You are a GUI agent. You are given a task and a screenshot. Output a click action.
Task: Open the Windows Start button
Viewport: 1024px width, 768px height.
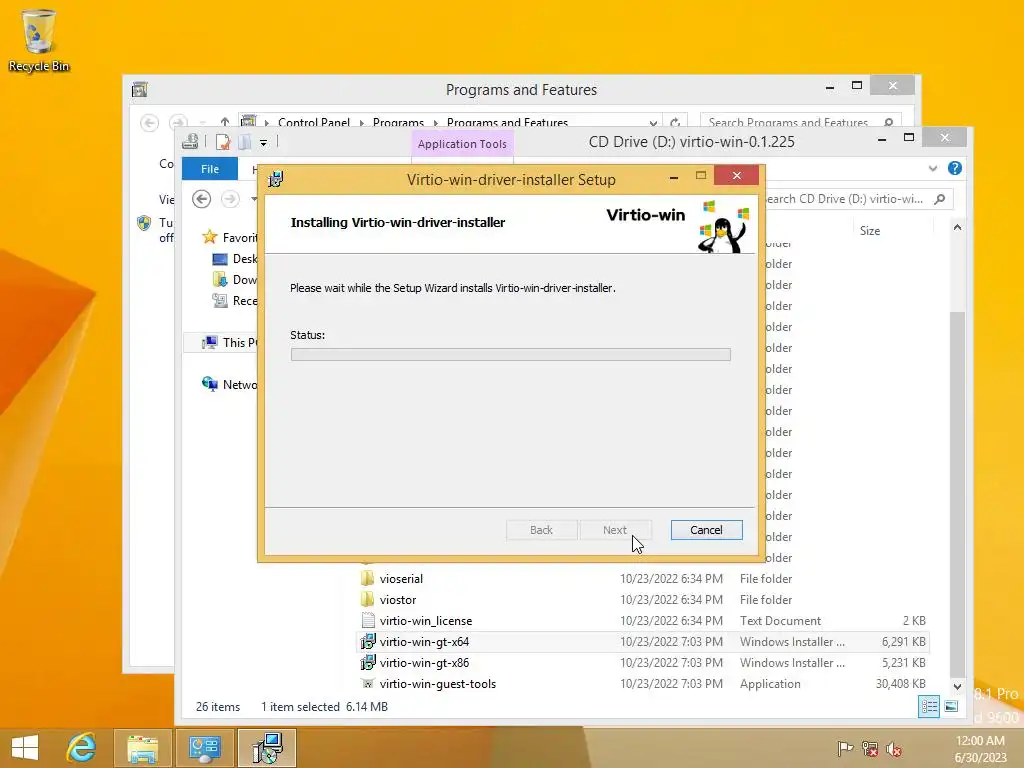pyautogui.click(x=25, y=748)
